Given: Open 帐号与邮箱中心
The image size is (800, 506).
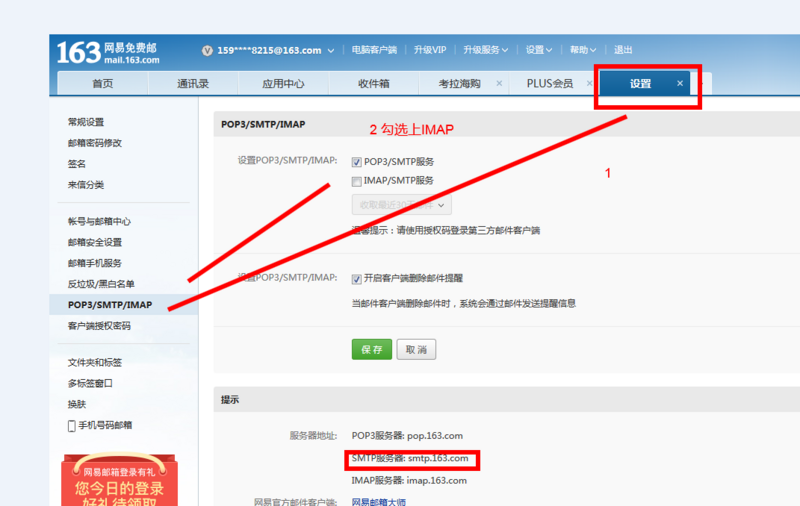Looking at the screenshot, I should point(99,221).
